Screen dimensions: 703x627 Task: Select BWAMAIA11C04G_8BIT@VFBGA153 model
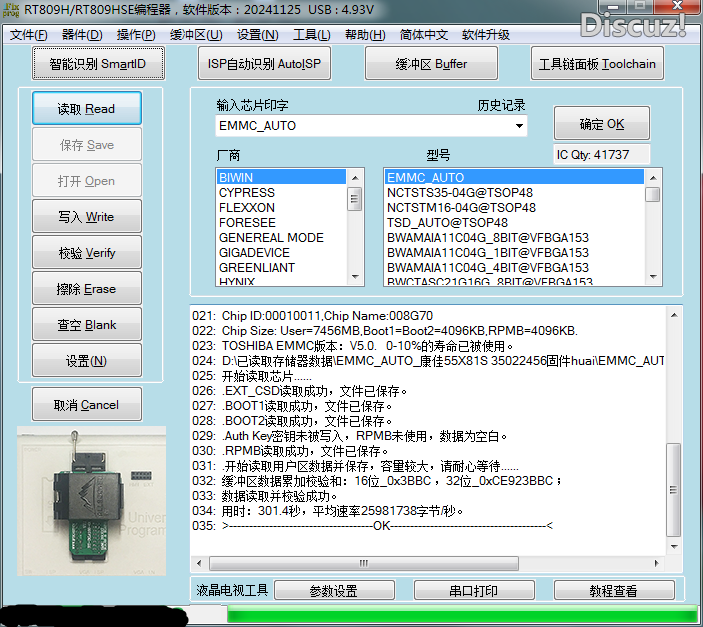[514, 237]
